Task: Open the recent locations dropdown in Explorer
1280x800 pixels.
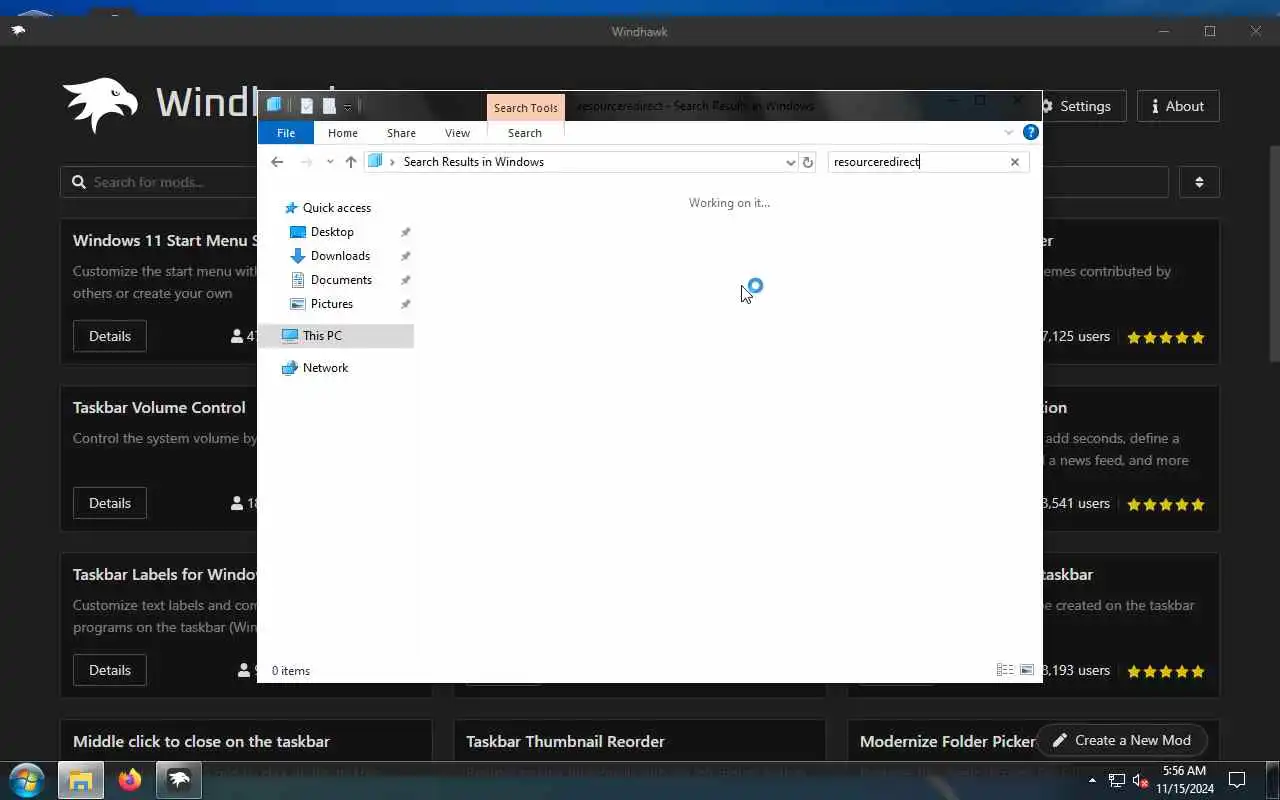Action: 330,162
